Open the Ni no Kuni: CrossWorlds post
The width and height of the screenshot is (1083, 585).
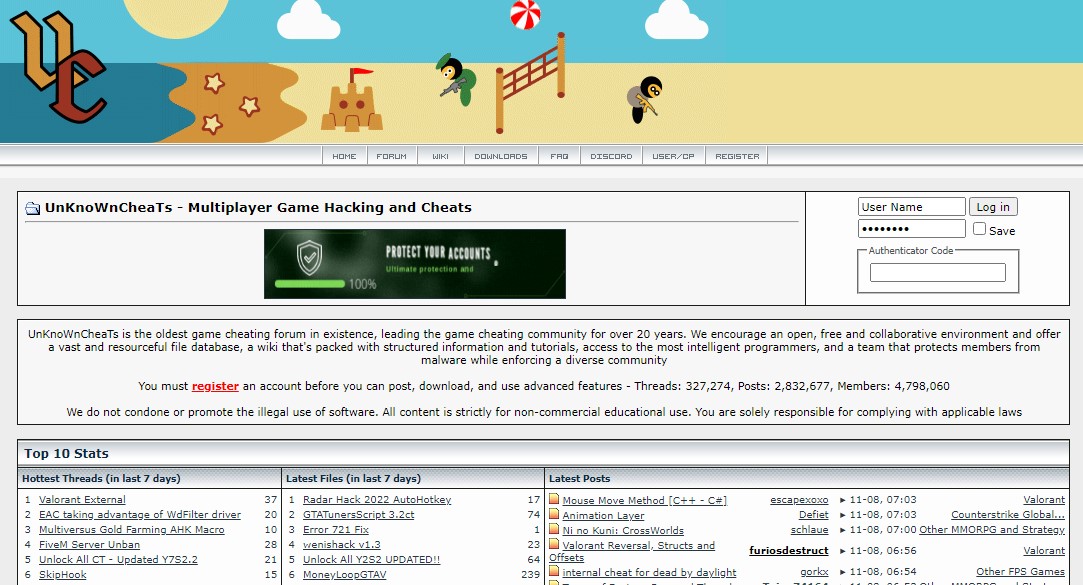pos(623,530)
